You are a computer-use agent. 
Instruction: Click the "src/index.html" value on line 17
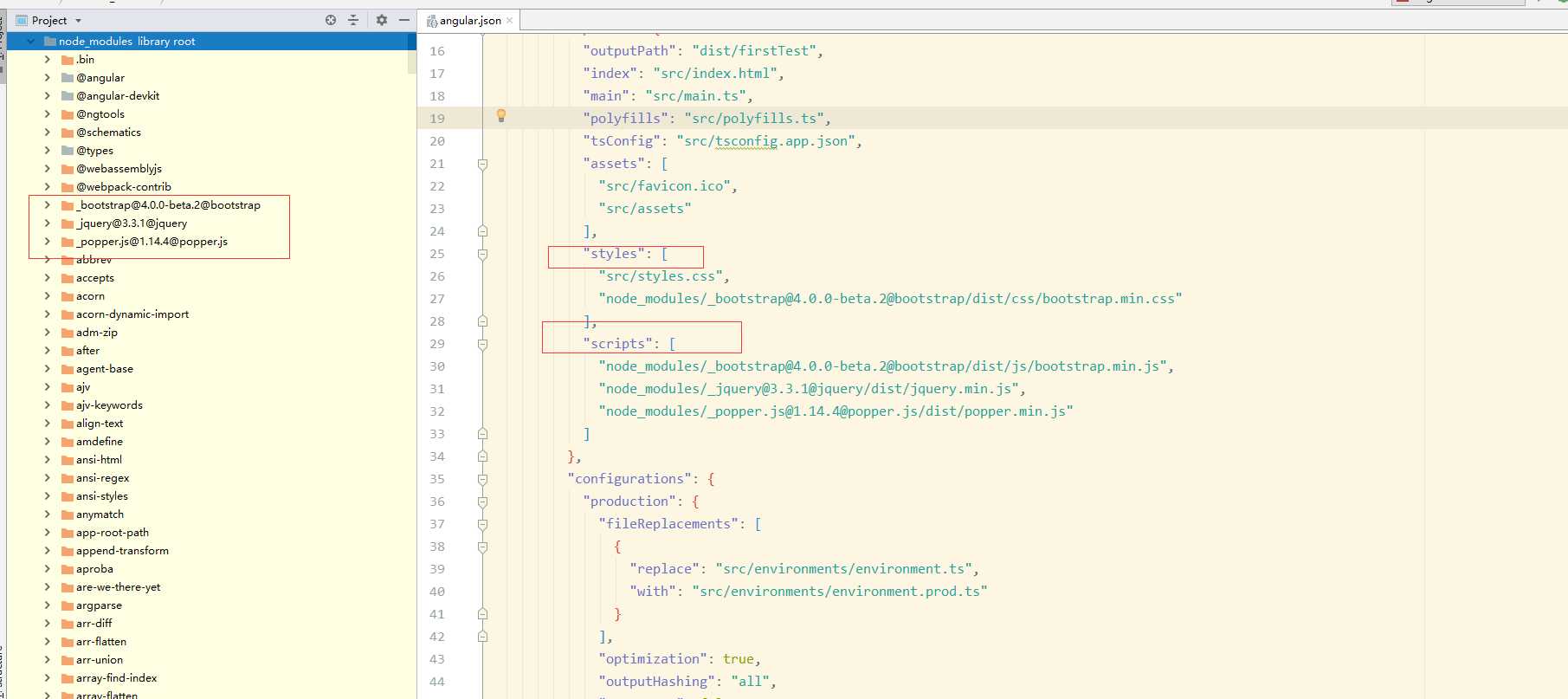point(715,74)
